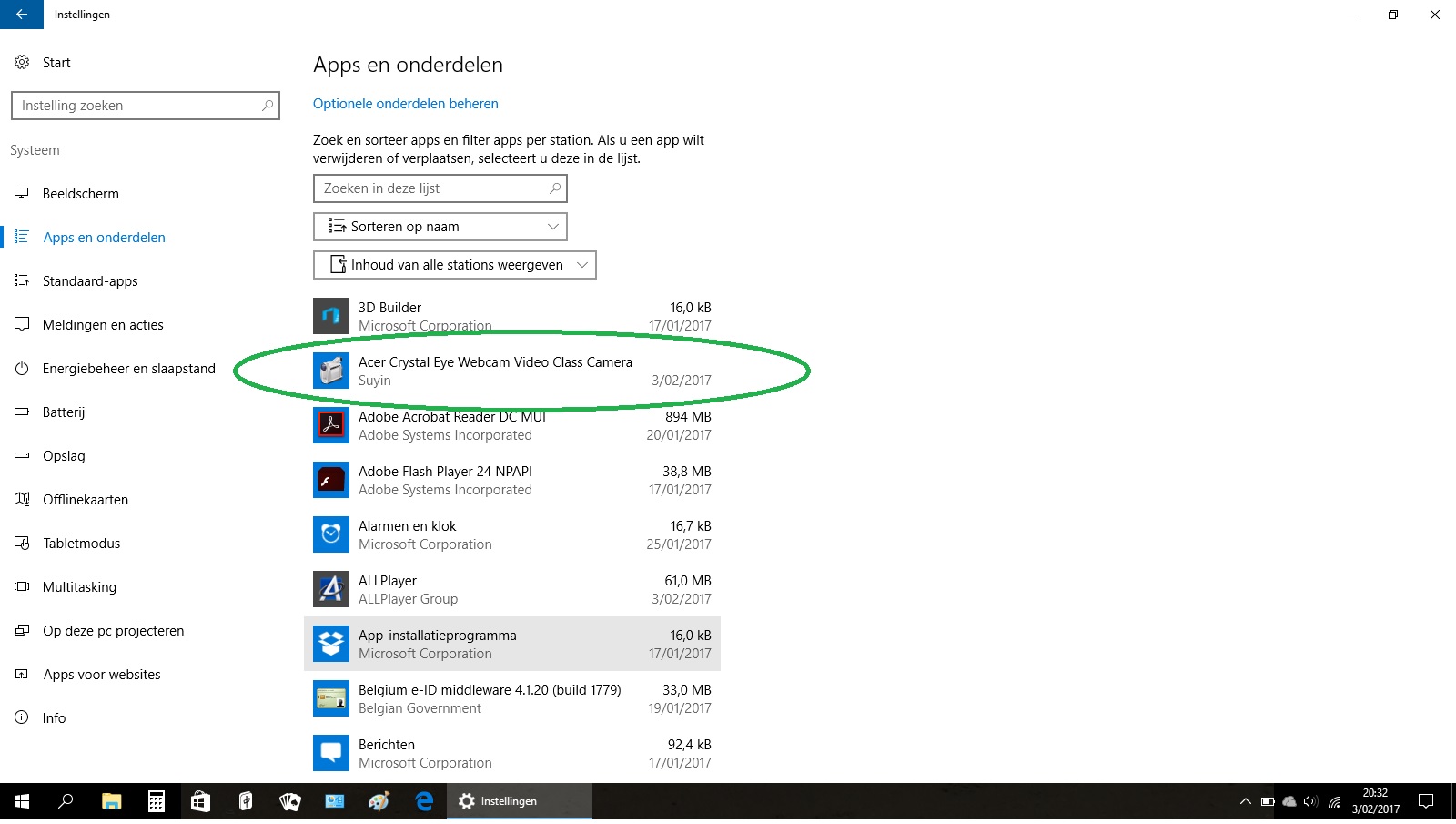This screenshot has height=824, width=1456.
Task: Click the Beeldscherm monitor icon
Action: point(22,193)
